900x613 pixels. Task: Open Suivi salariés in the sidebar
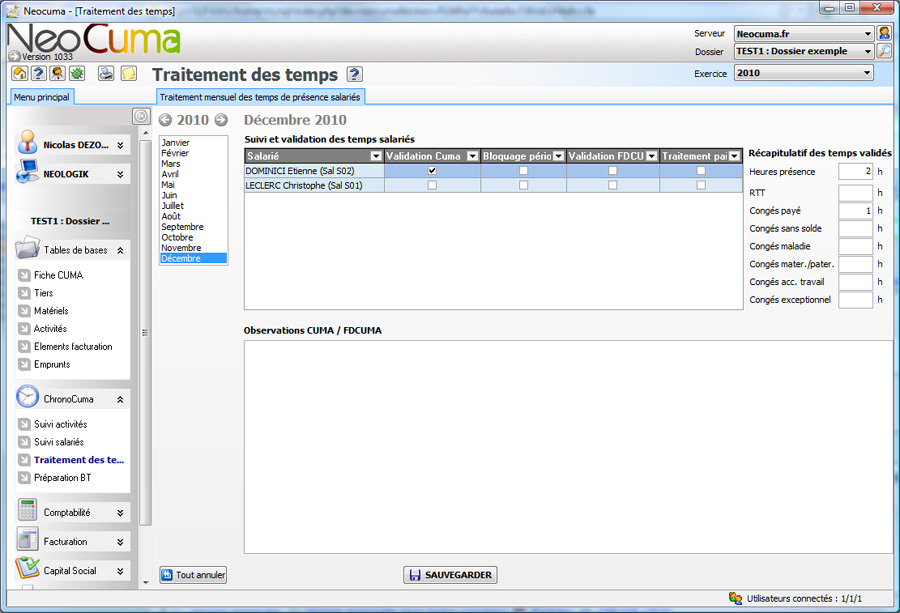59,442
